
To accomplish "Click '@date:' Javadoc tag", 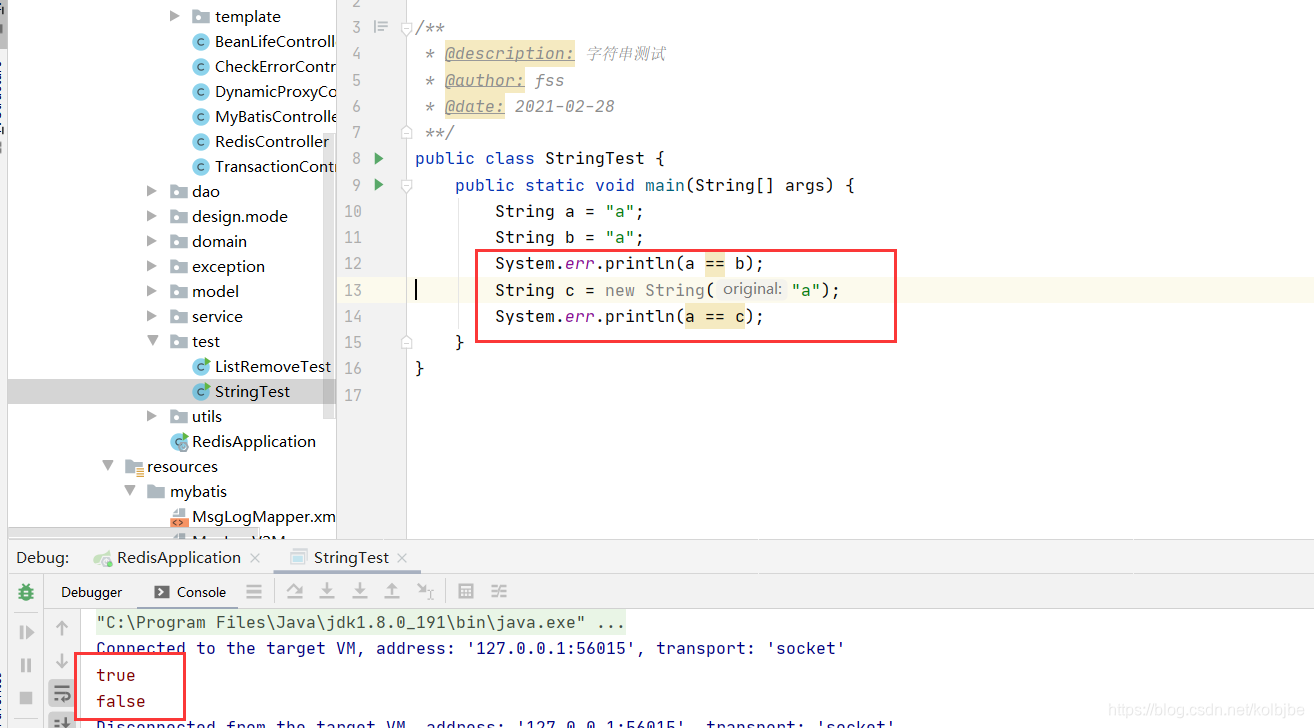I will (x=475, y=106).
